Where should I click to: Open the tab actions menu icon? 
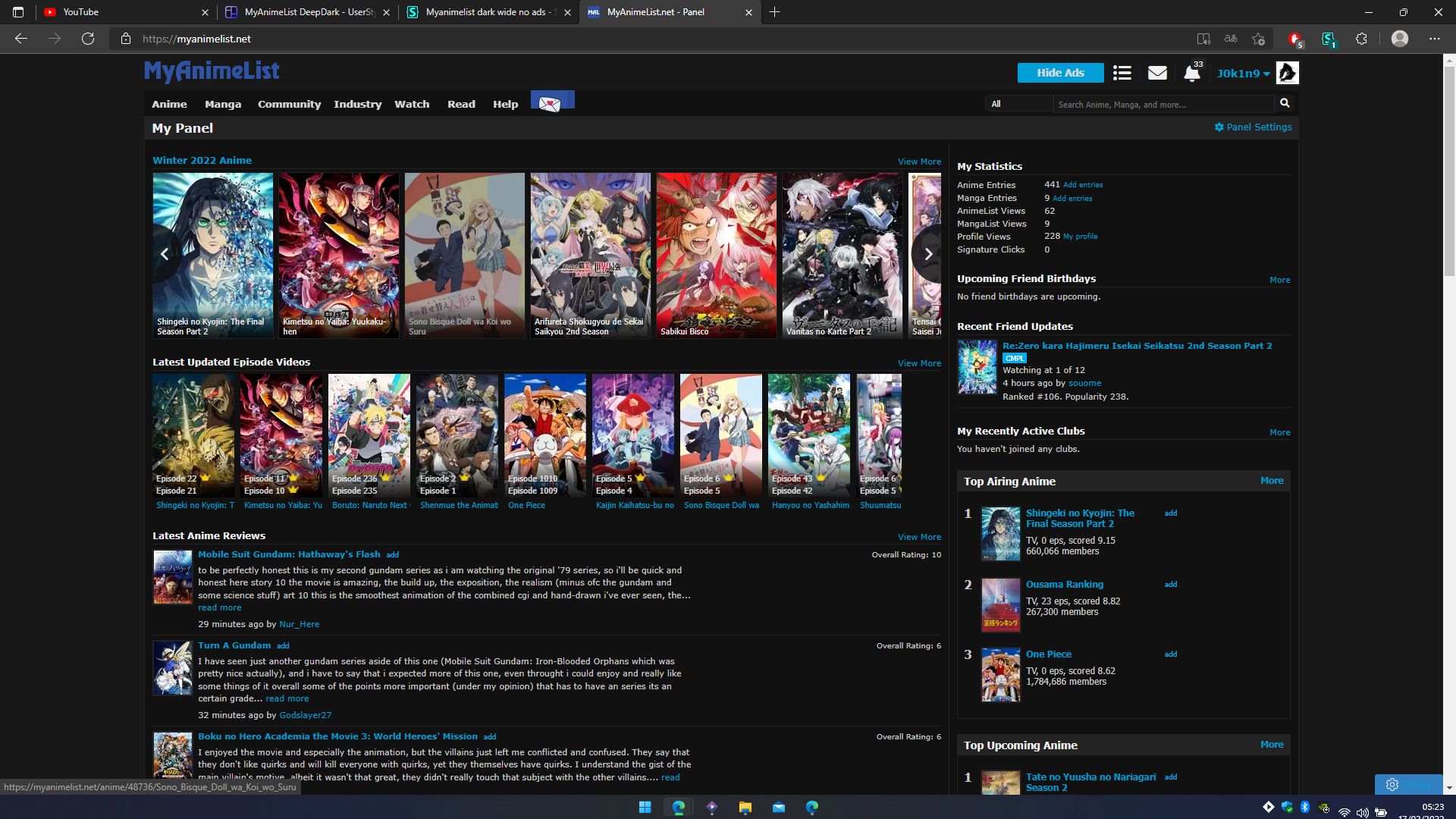(18, 12)
